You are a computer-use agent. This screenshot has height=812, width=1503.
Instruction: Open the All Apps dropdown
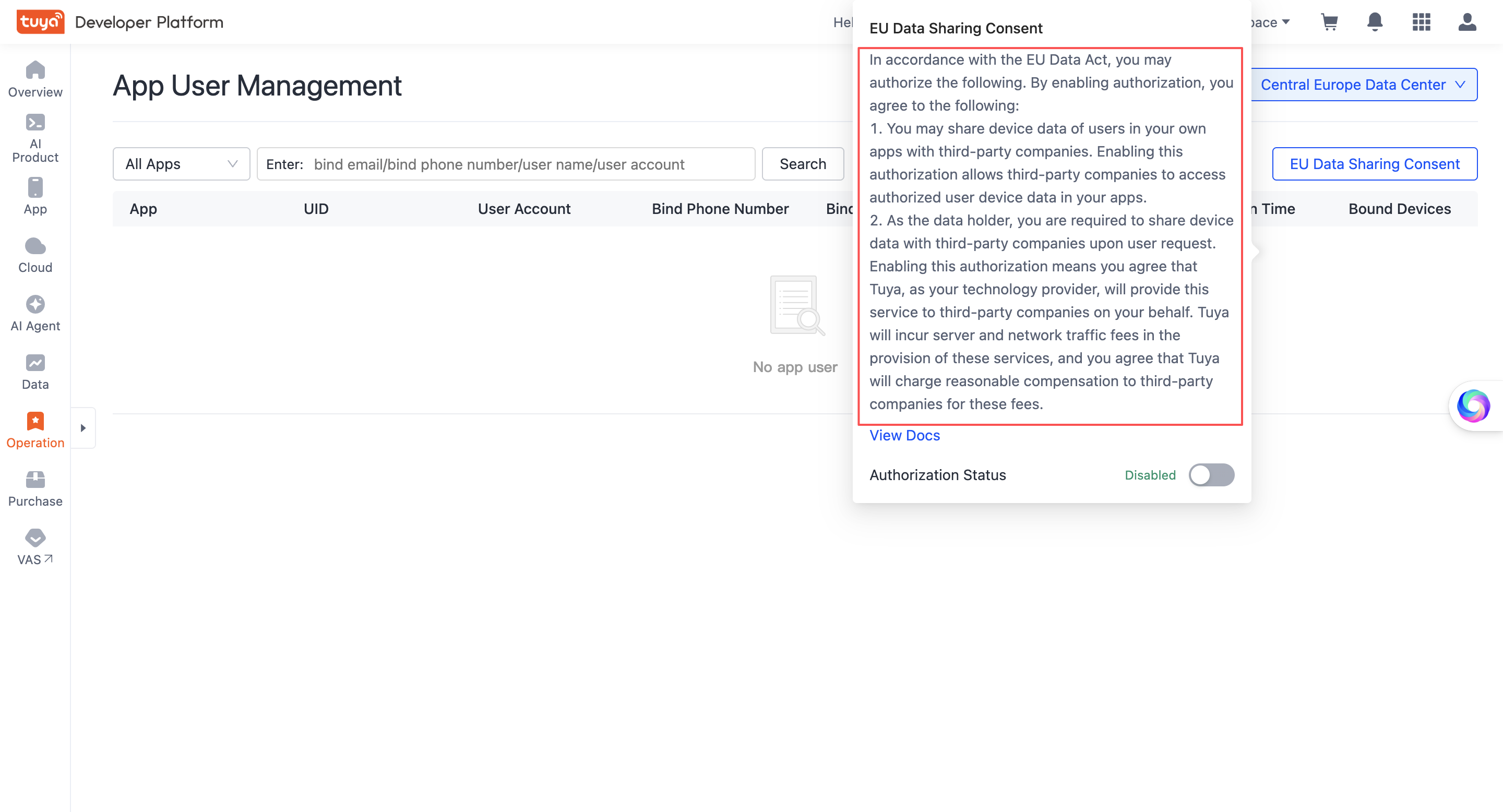181,164
